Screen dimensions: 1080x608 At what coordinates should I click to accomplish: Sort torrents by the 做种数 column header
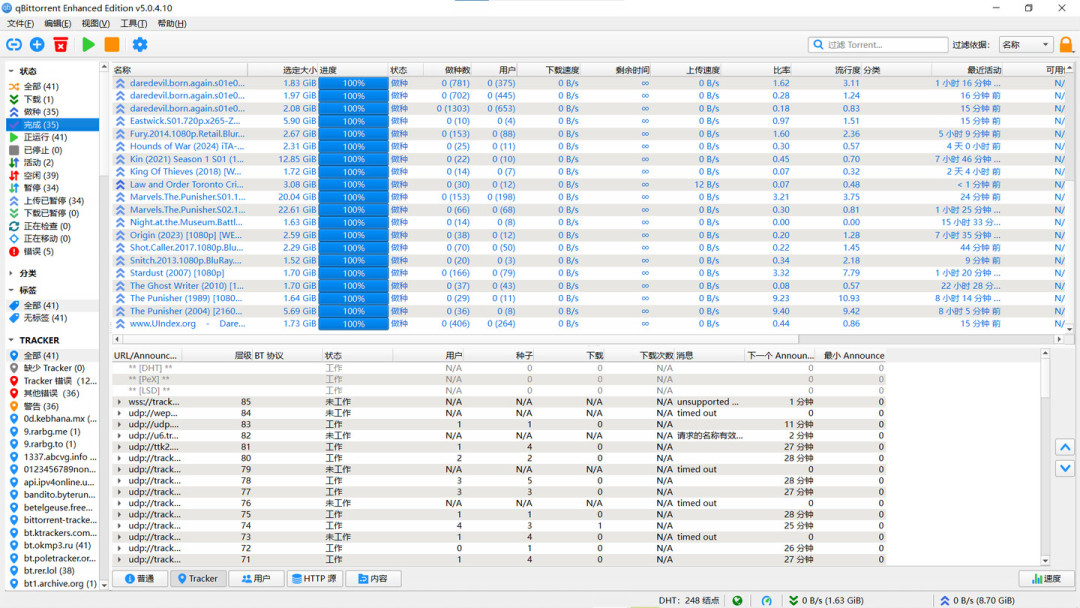click(447, 70)
